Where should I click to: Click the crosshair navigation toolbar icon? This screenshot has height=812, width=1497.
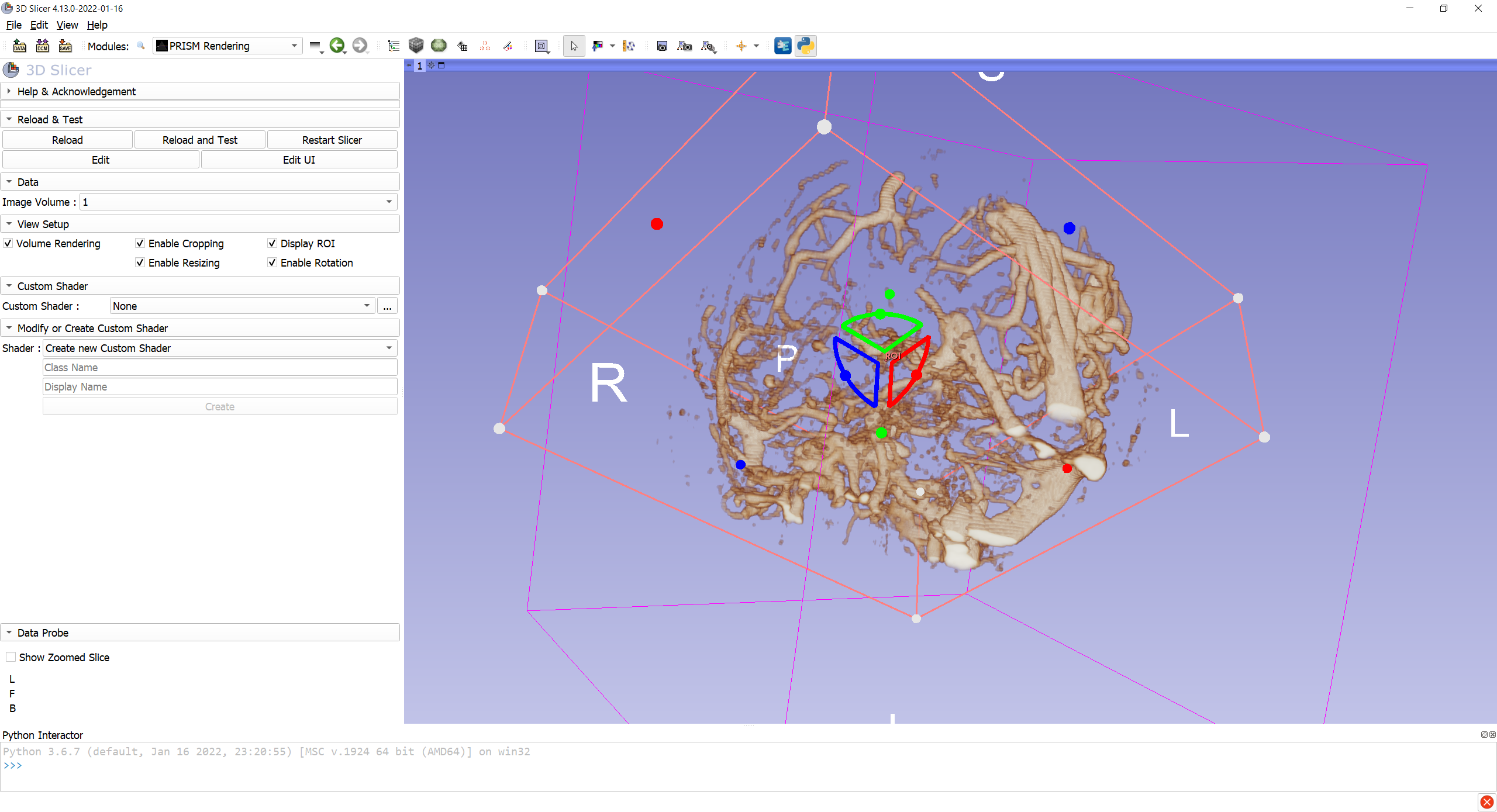[742, 46]
